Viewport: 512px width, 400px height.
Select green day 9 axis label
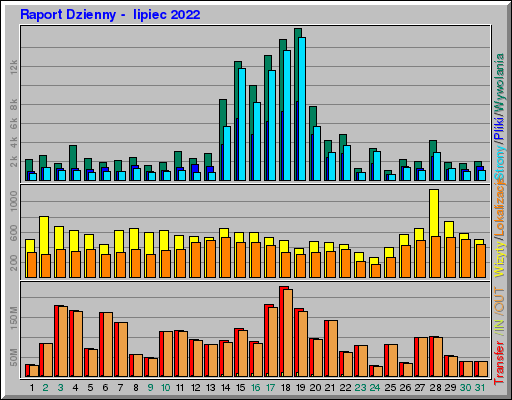pos(150,388)
